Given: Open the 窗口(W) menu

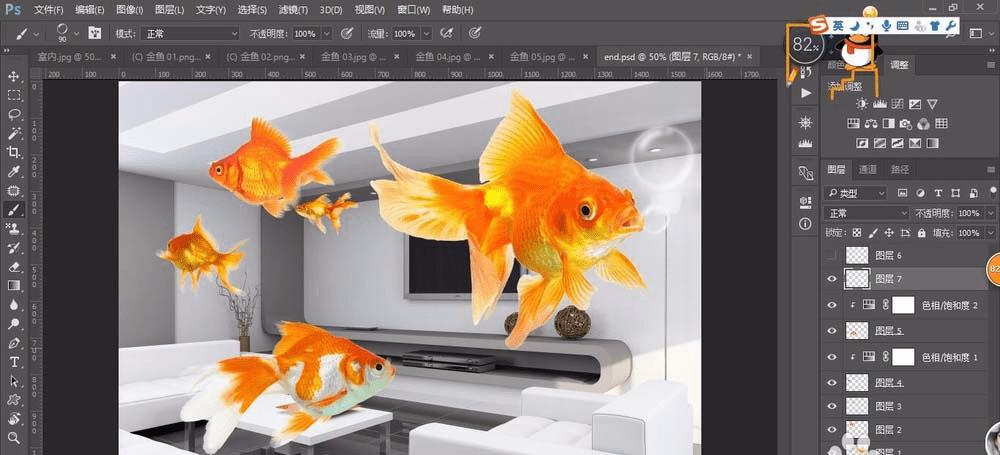Looking at the screenshot, I should (x=413, y=10).
